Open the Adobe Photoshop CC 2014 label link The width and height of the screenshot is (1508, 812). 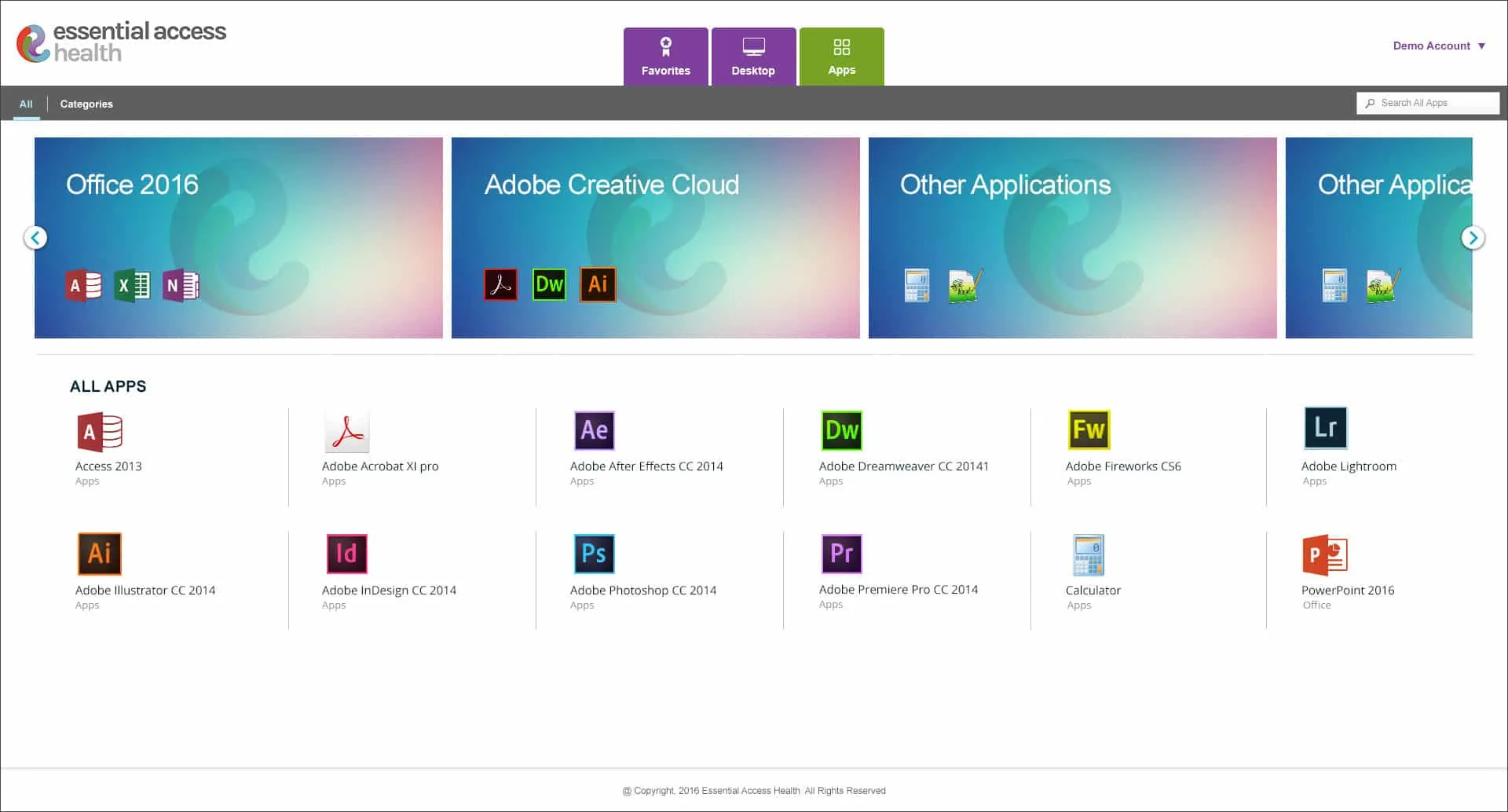click(643, 590)
